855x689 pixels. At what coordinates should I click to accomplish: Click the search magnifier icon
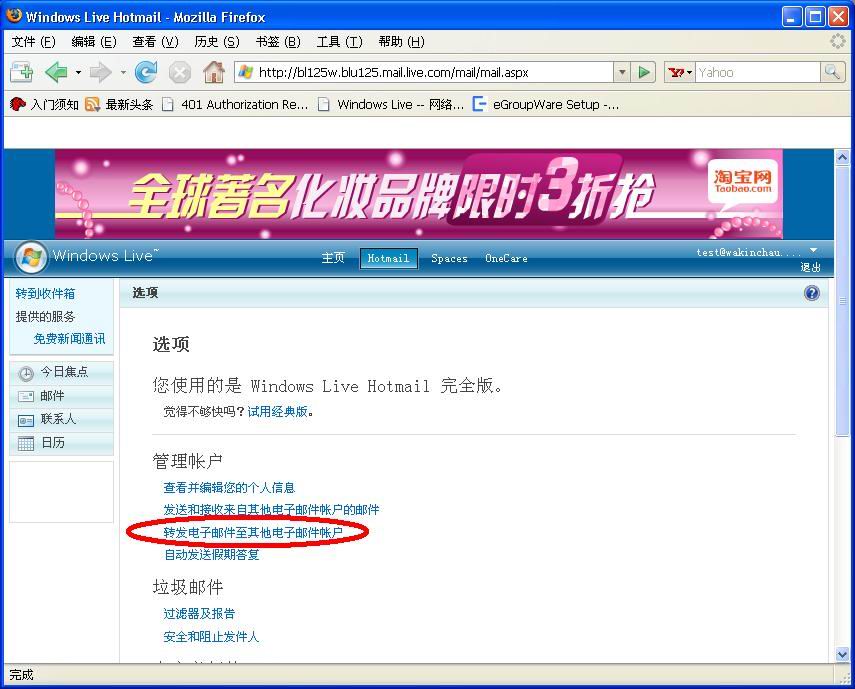pos(832,72)
